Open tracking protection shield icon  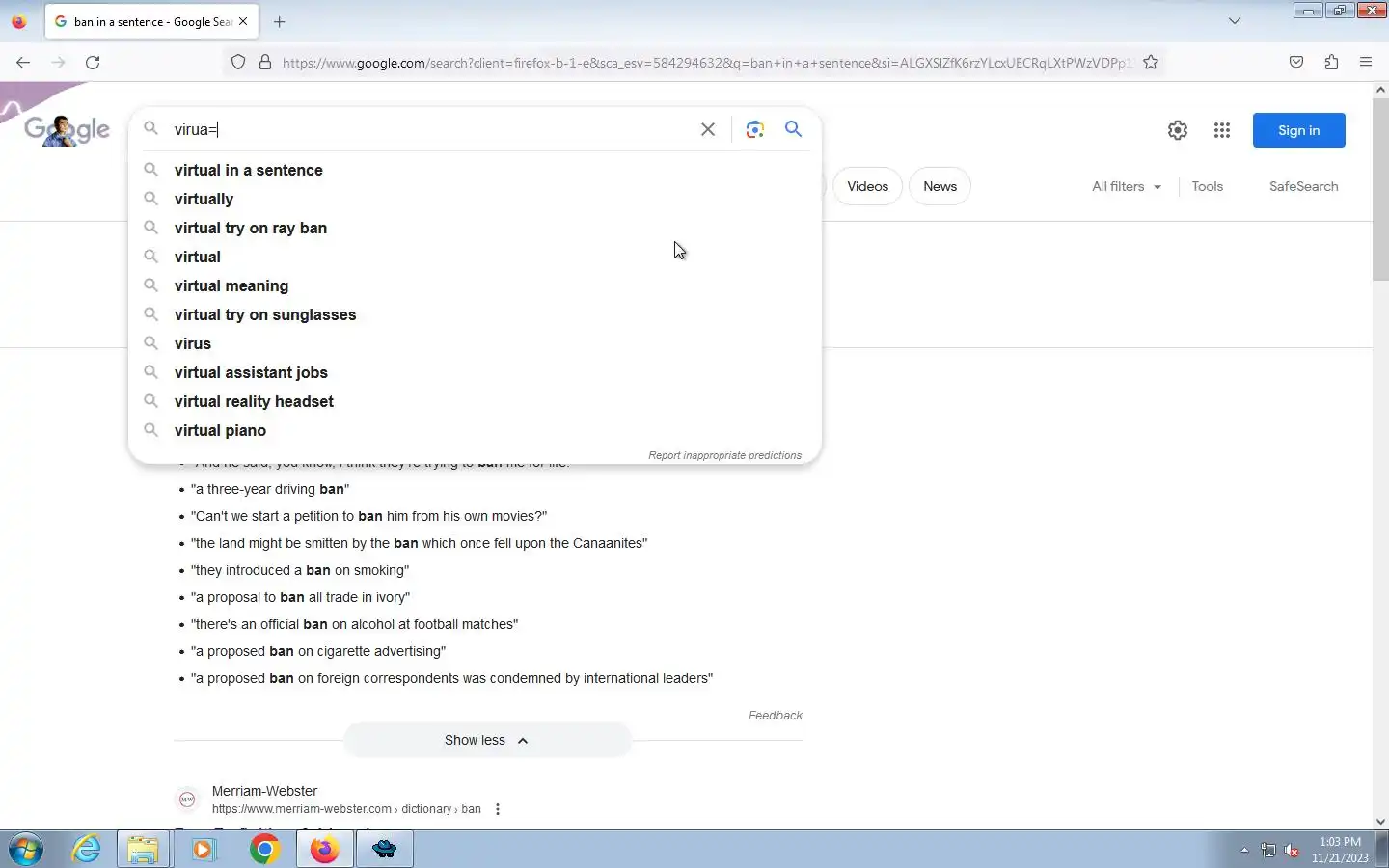click(x=238, y=63)
